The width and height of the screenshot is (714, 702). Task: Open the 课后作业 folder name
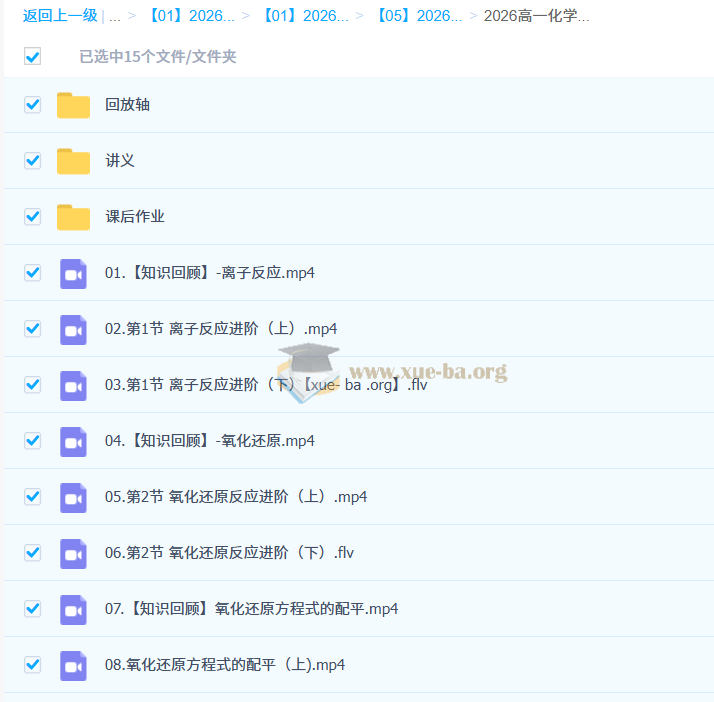click(135, 217)
